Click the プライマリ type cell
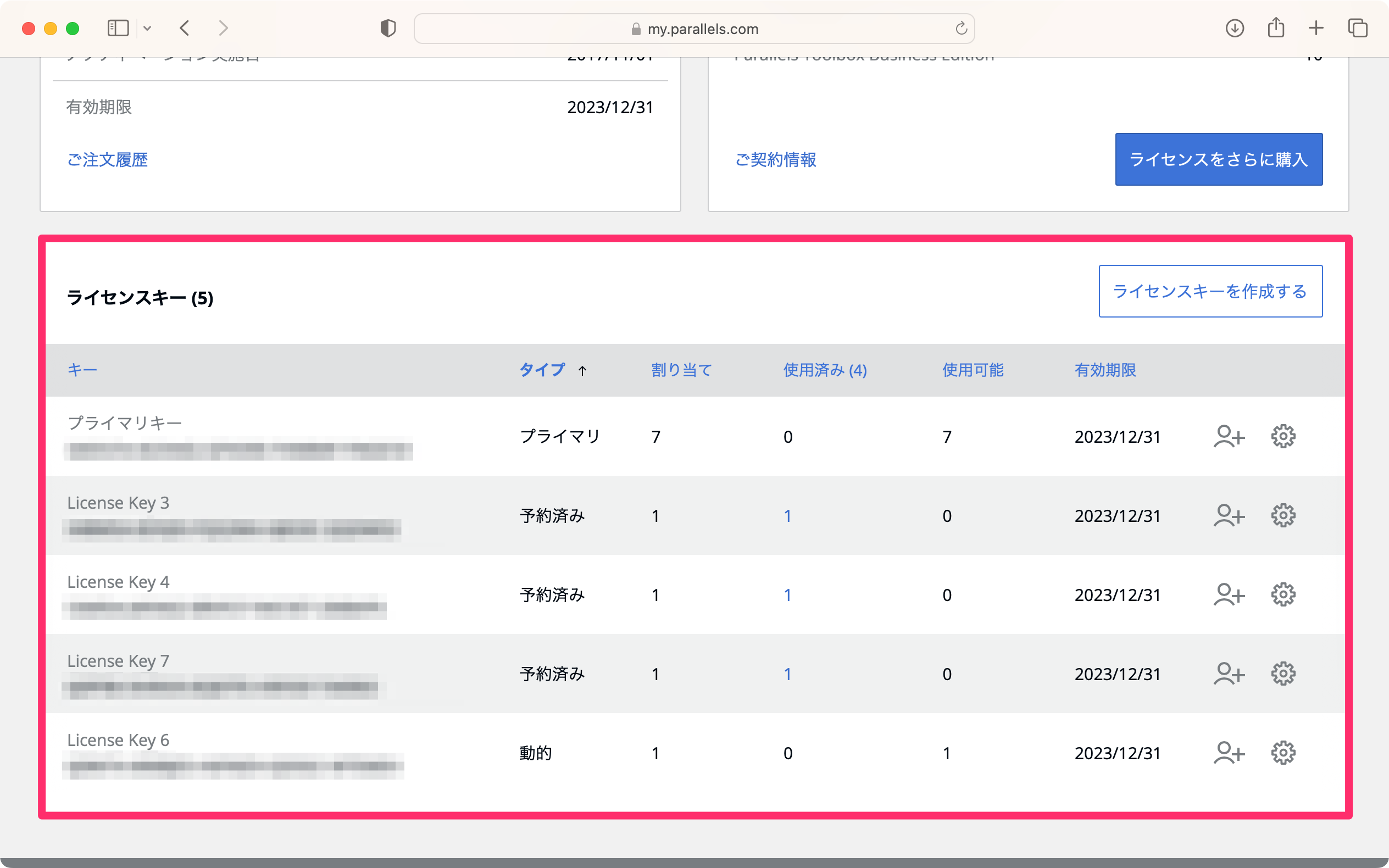 (560, 437)
